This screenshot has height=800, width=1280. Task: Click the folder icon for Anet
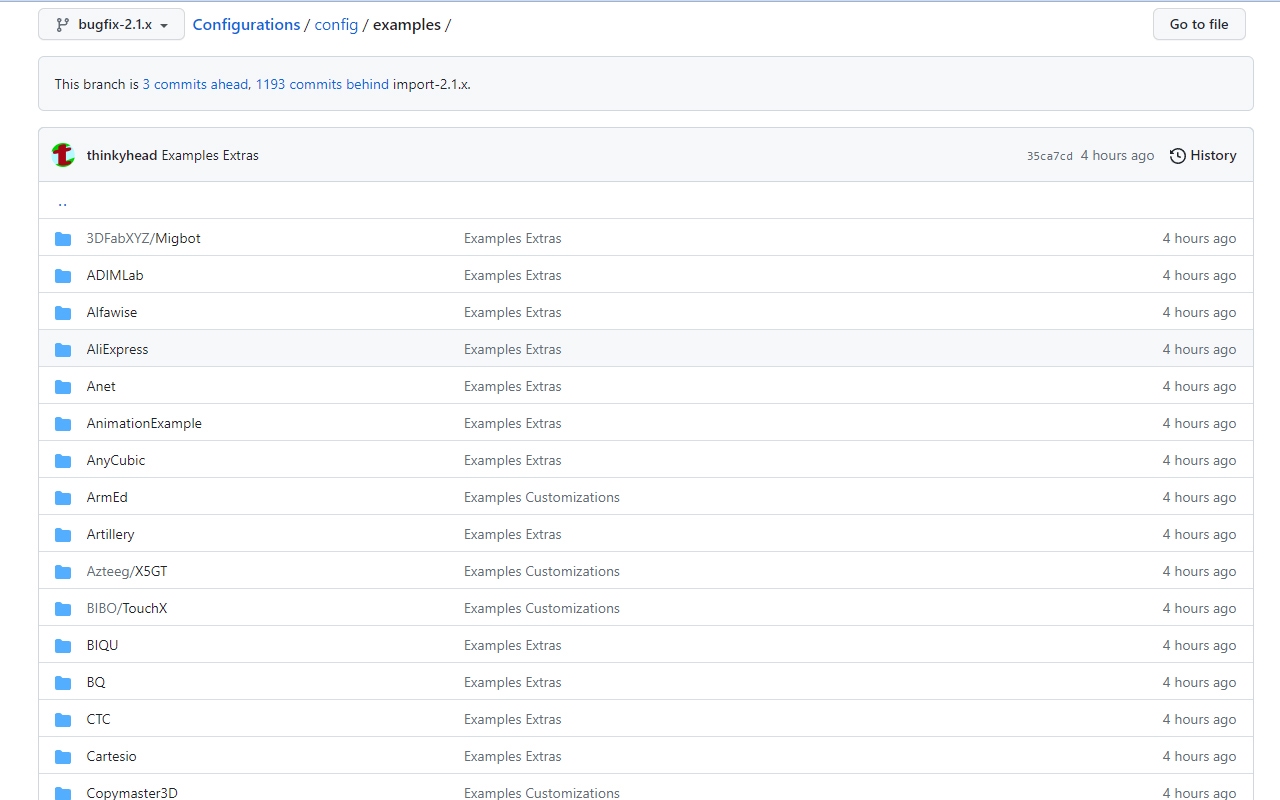pyautogui.click(x=63, y=387)
